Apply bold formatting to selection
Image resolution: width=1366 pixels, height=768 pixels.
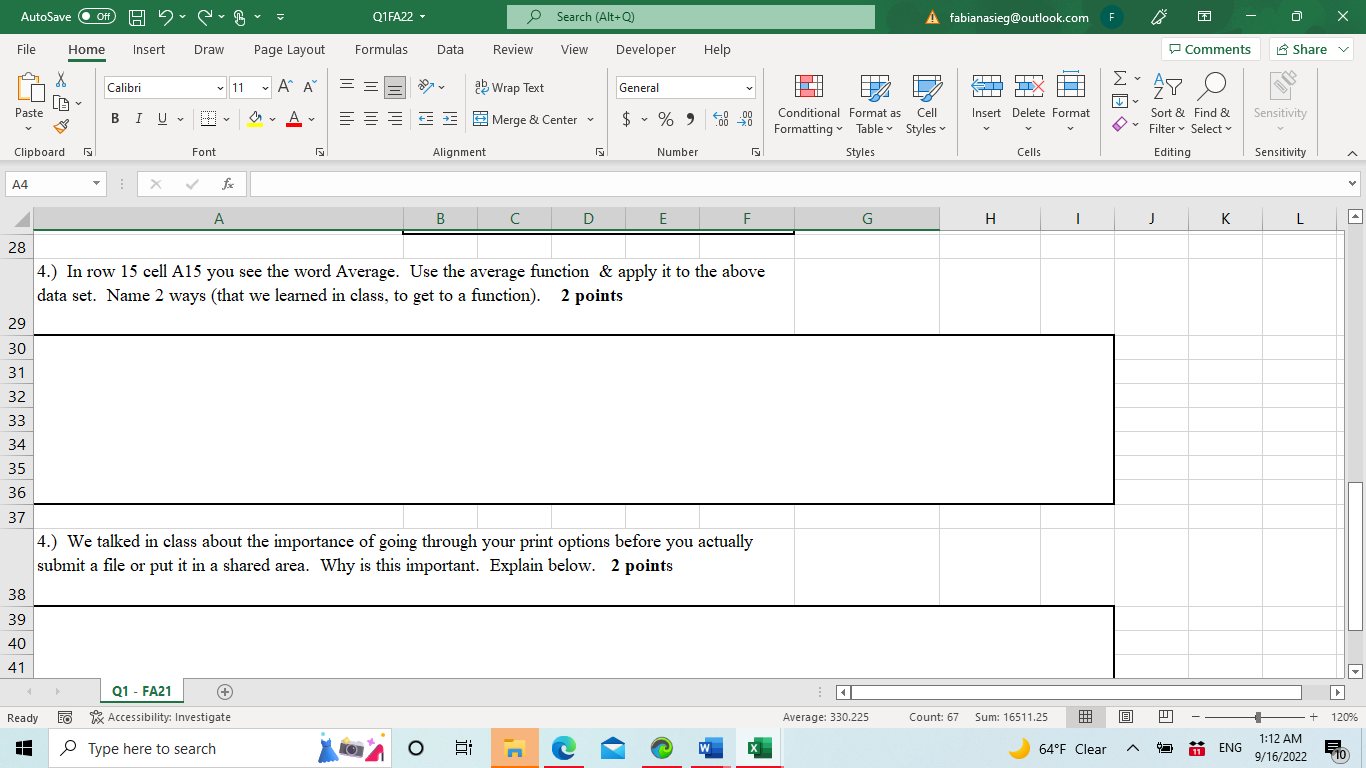[x=114, y=119]
